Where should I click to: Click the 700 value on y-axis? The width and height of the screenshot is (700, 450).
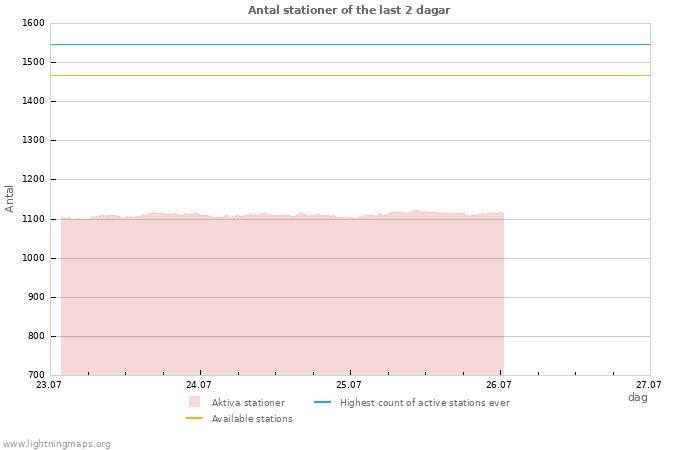pos(36,375)
